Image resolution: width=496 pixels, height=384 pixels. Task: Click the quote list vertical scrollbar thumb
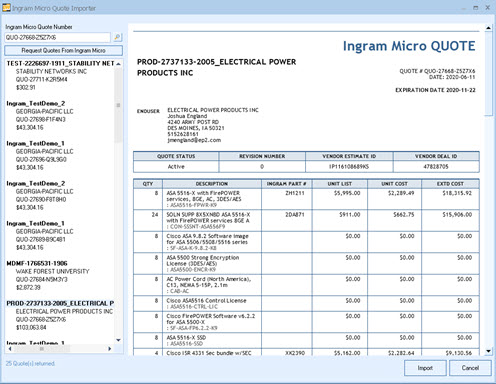coord(118,105)
